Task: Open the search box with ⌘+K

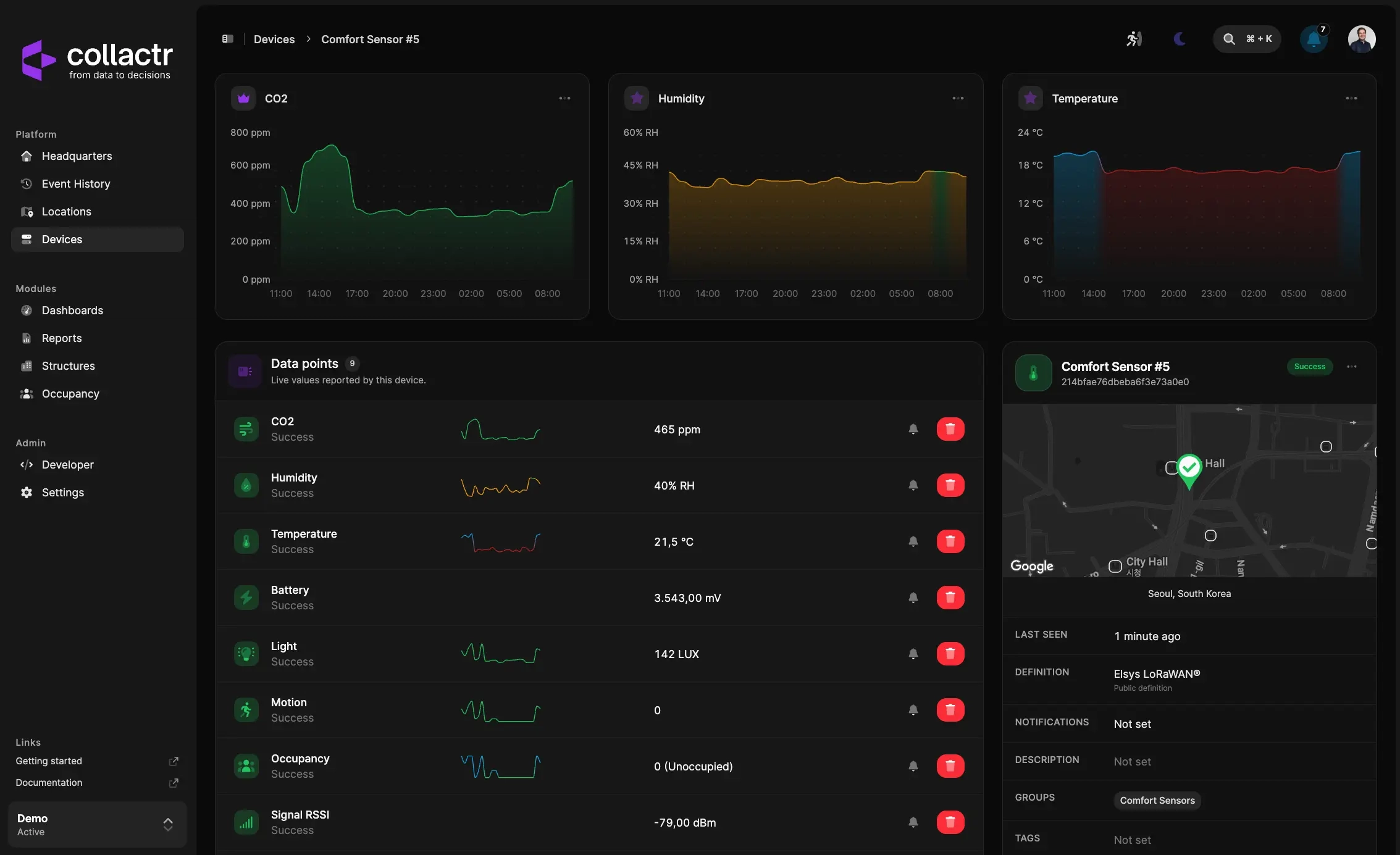Action: click(1247, 39)
